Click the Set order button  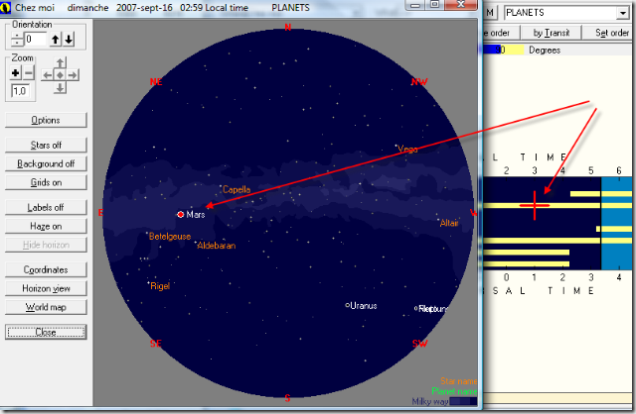tap(612, 32)
